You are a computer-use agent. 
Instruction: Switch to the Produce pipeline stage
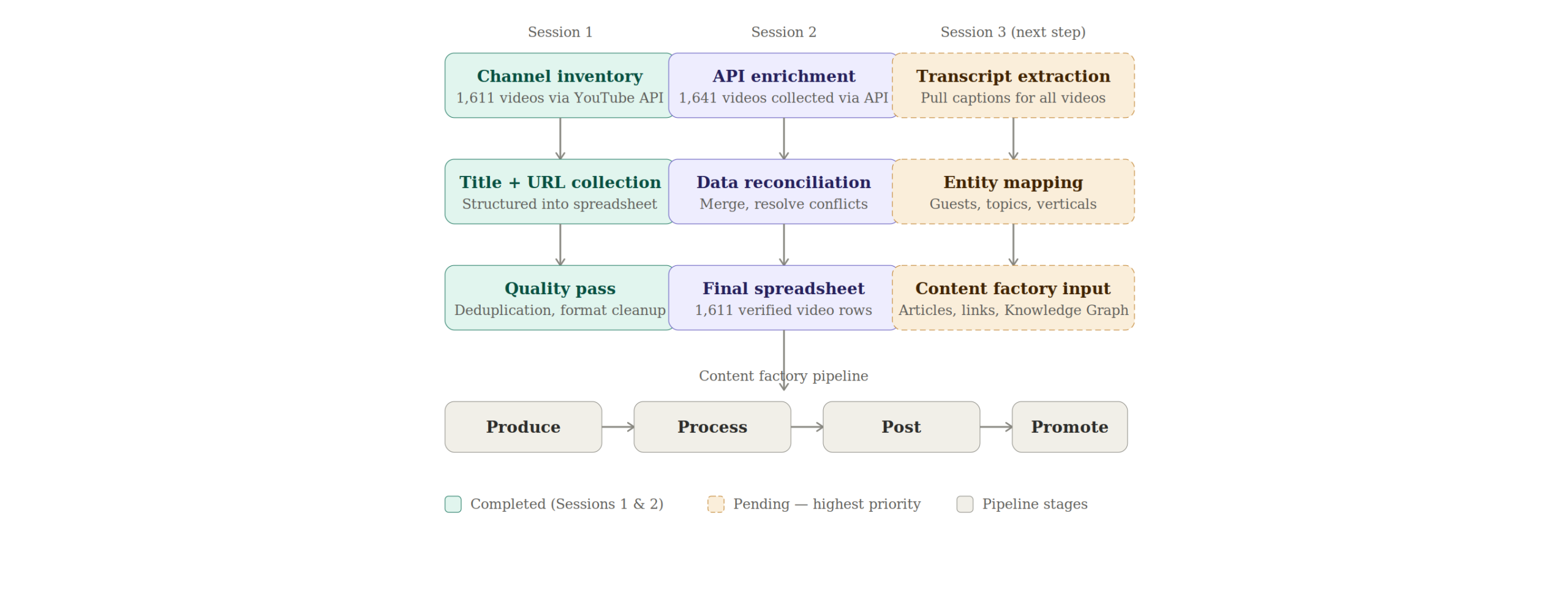522,427
